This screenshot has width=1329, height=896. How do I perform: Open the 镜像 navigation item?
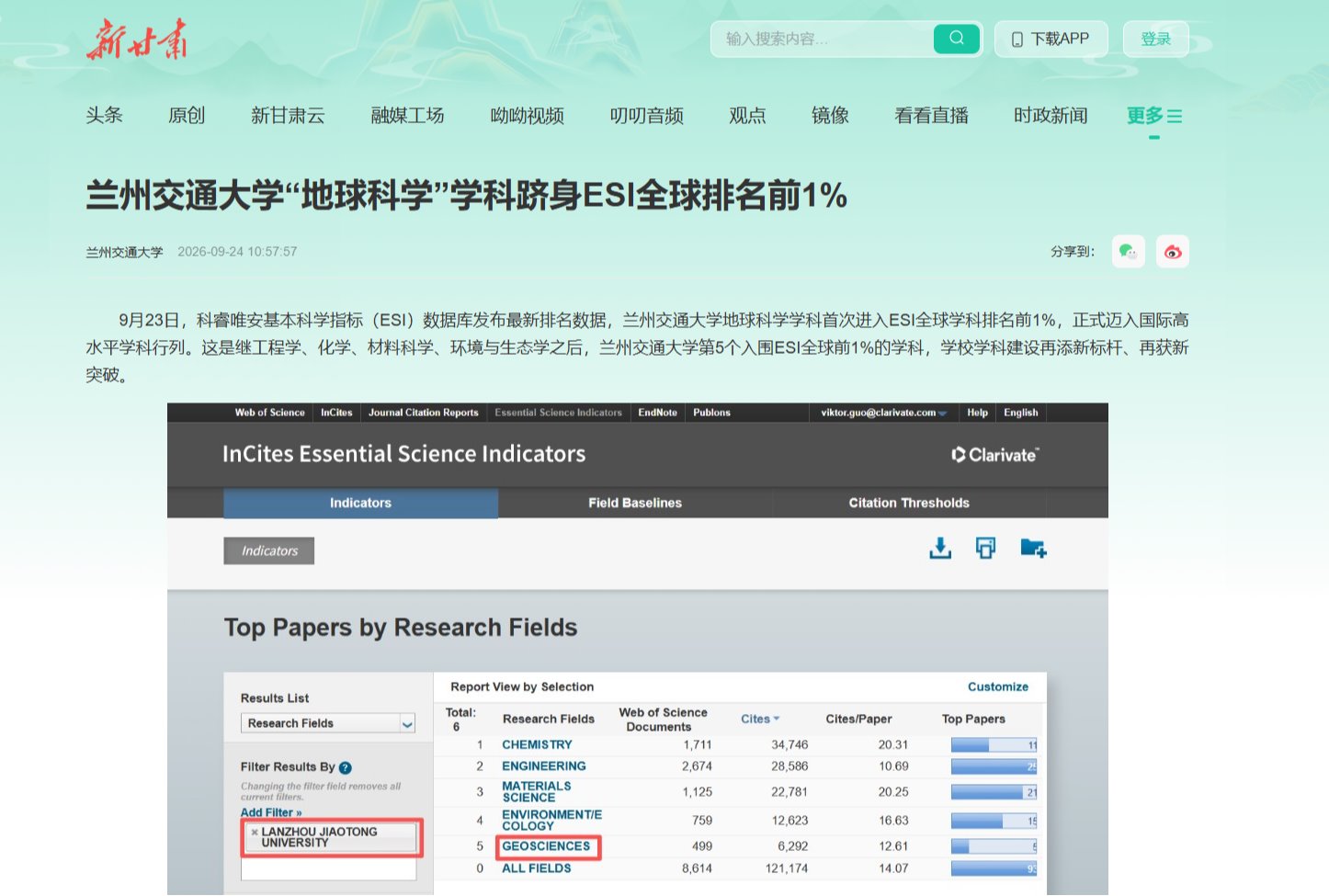(x=830, y=115)
